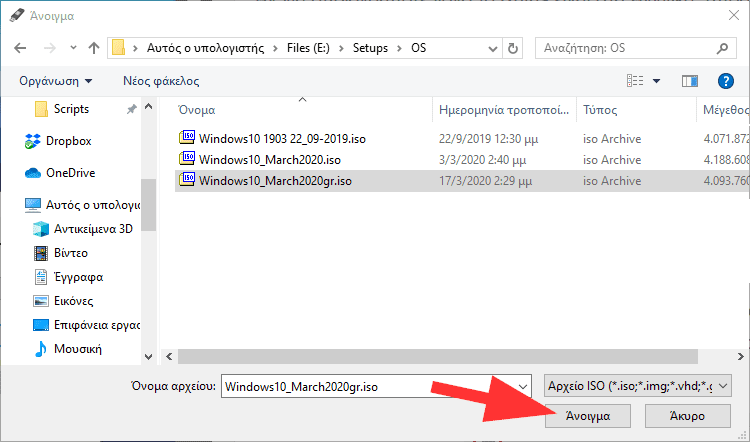This screenshot has height=442, width=750.
Task: Click date 22/9/2019 12:30 μμ cell
Action: [488, 139]
